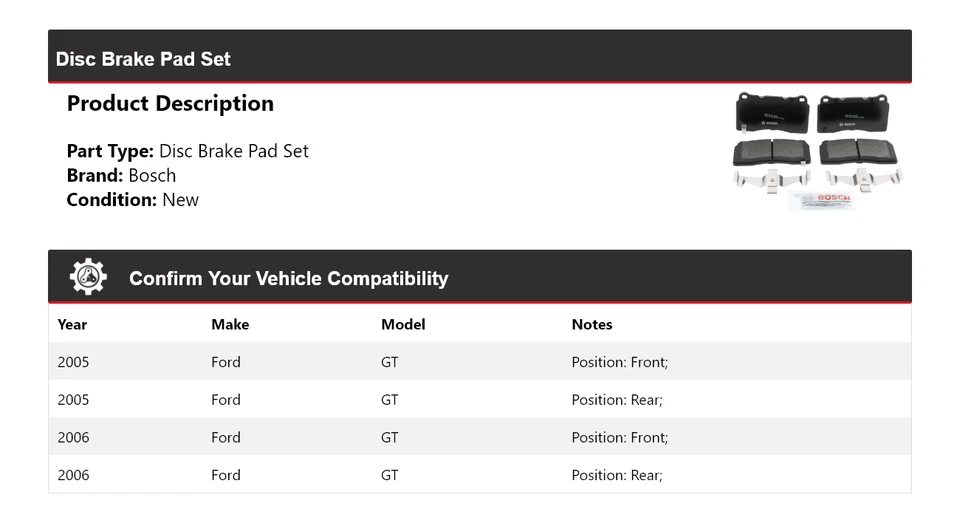The image size is (960, 523).
Task: Click the Disc Brake Pad Set title bar
Action: 143,59
